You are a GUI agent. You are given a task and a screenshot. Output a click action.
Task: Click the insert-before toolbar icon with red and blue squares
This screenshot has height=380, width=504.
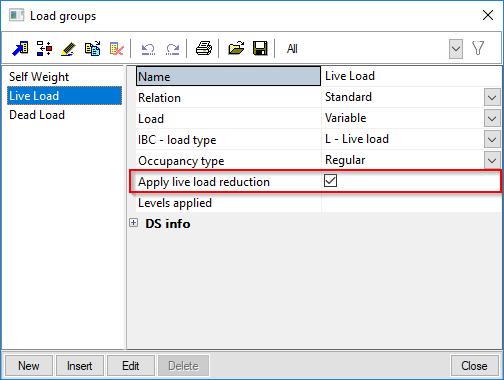tap(44, 49)
